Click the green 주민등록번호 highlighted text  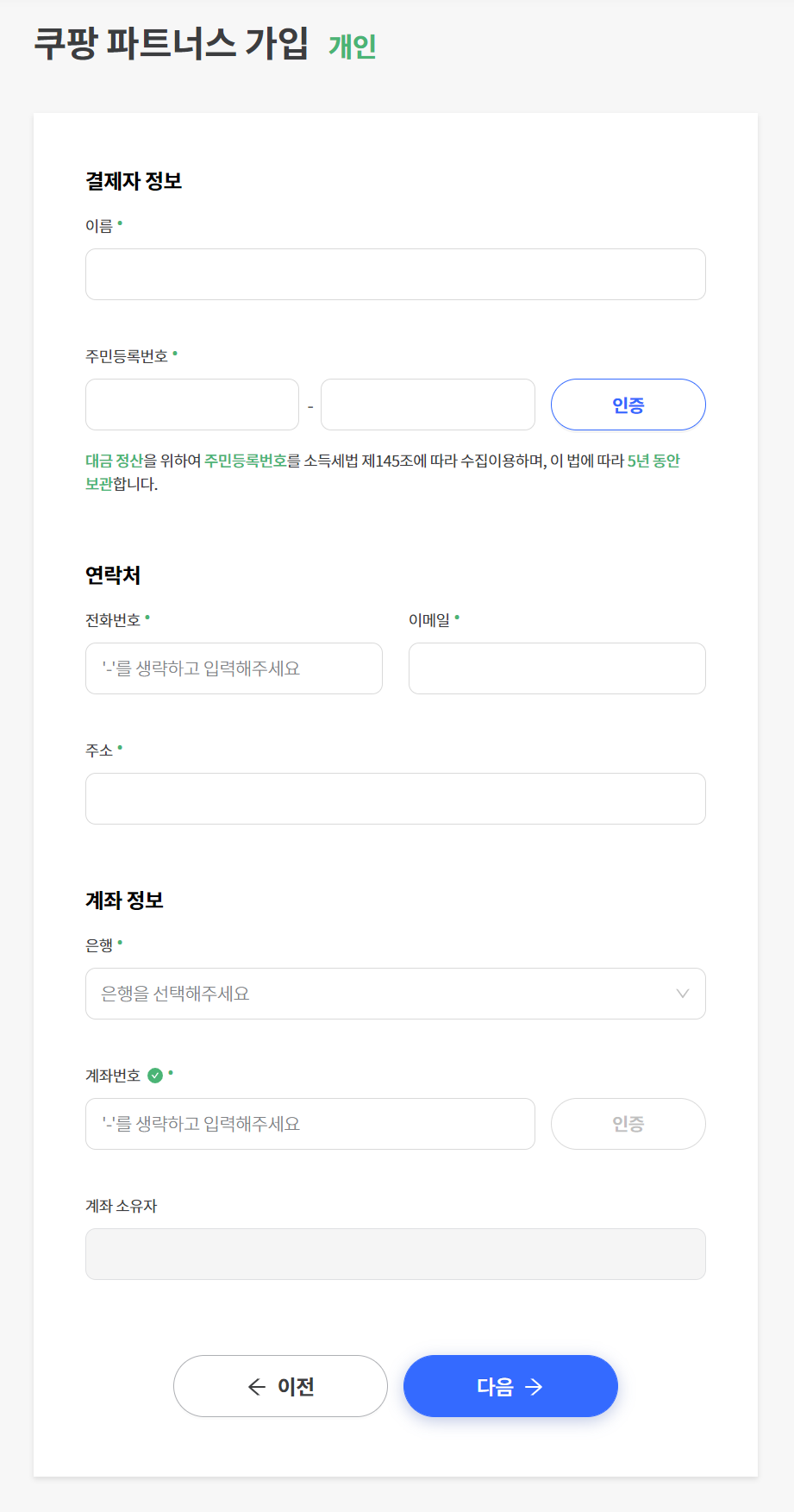245,461
